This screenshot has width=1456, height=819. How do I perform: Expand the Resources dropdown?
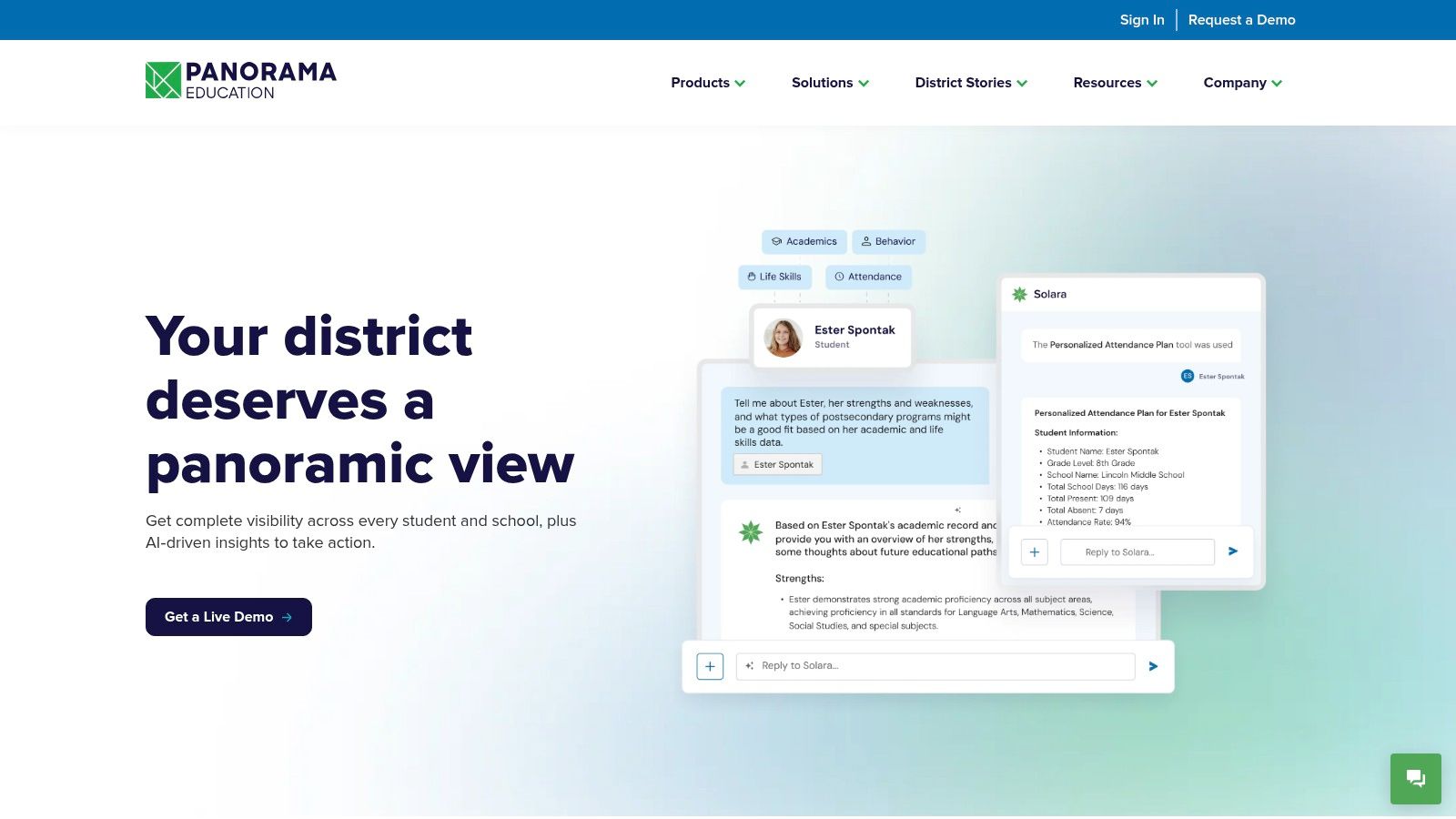(x=1115, y=83)
